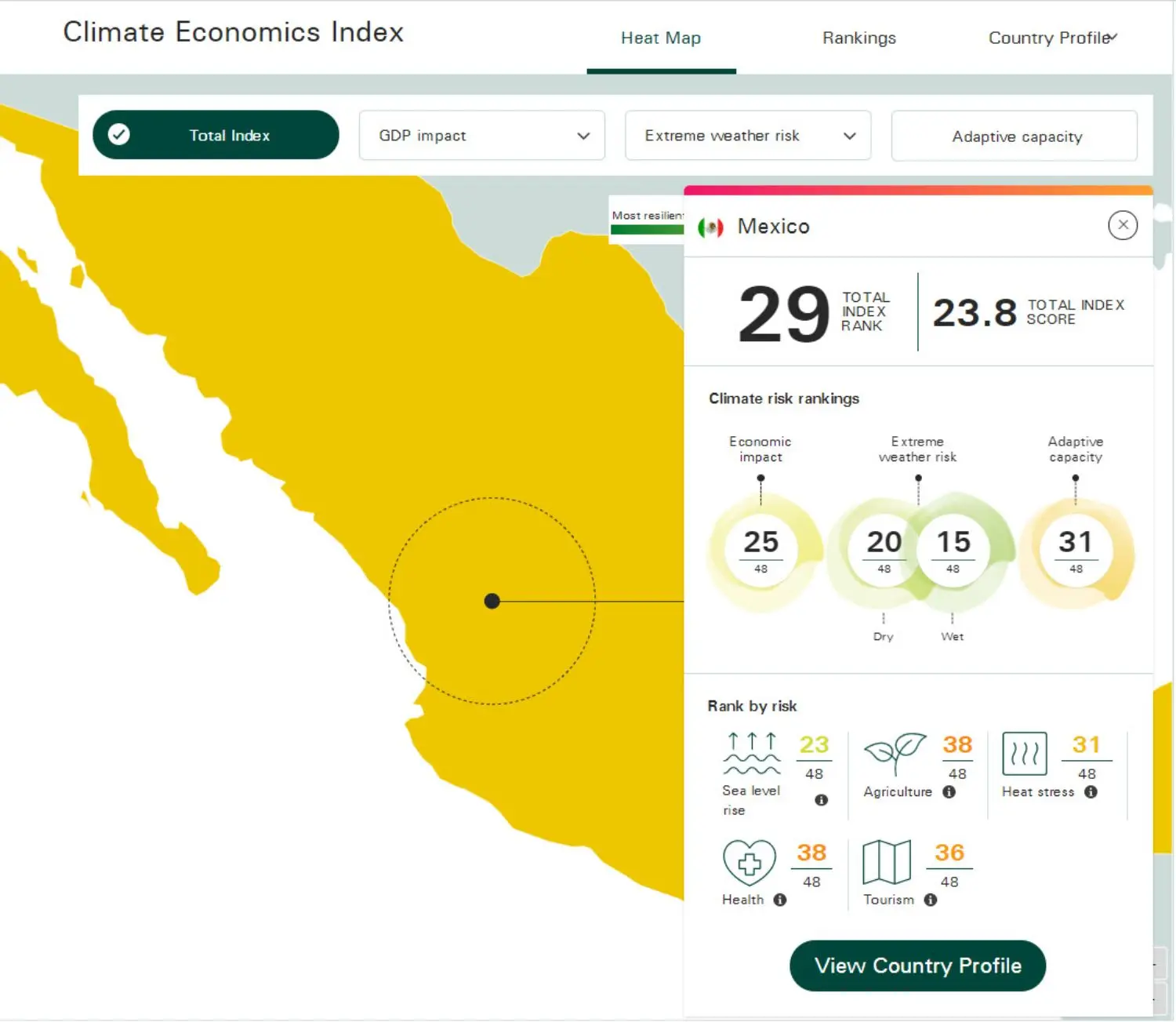Click the total index rank 29
1176x1022 pixels.
(784, 314)
